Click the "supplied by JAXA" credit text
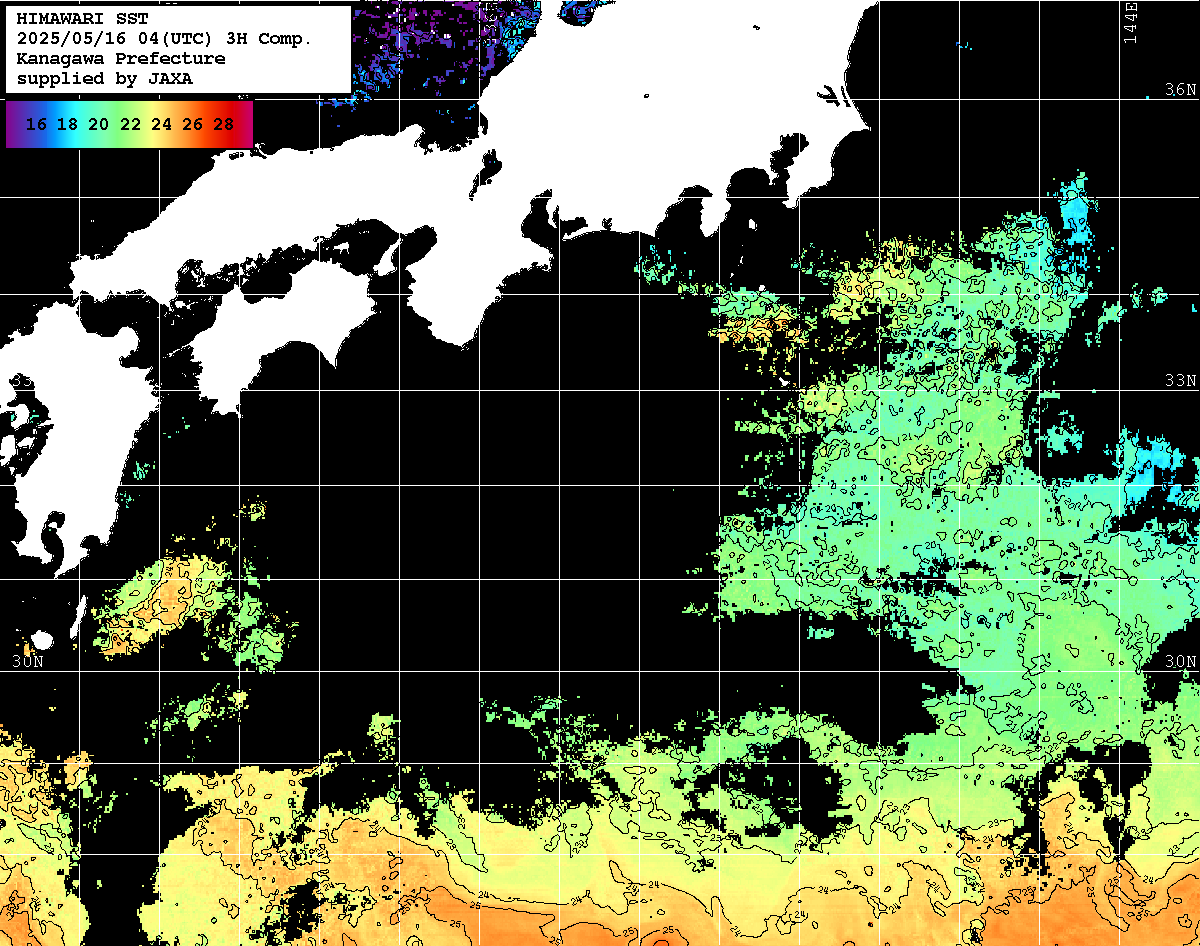The height and width of the screenshot is (946, 1200). (105, 78)
